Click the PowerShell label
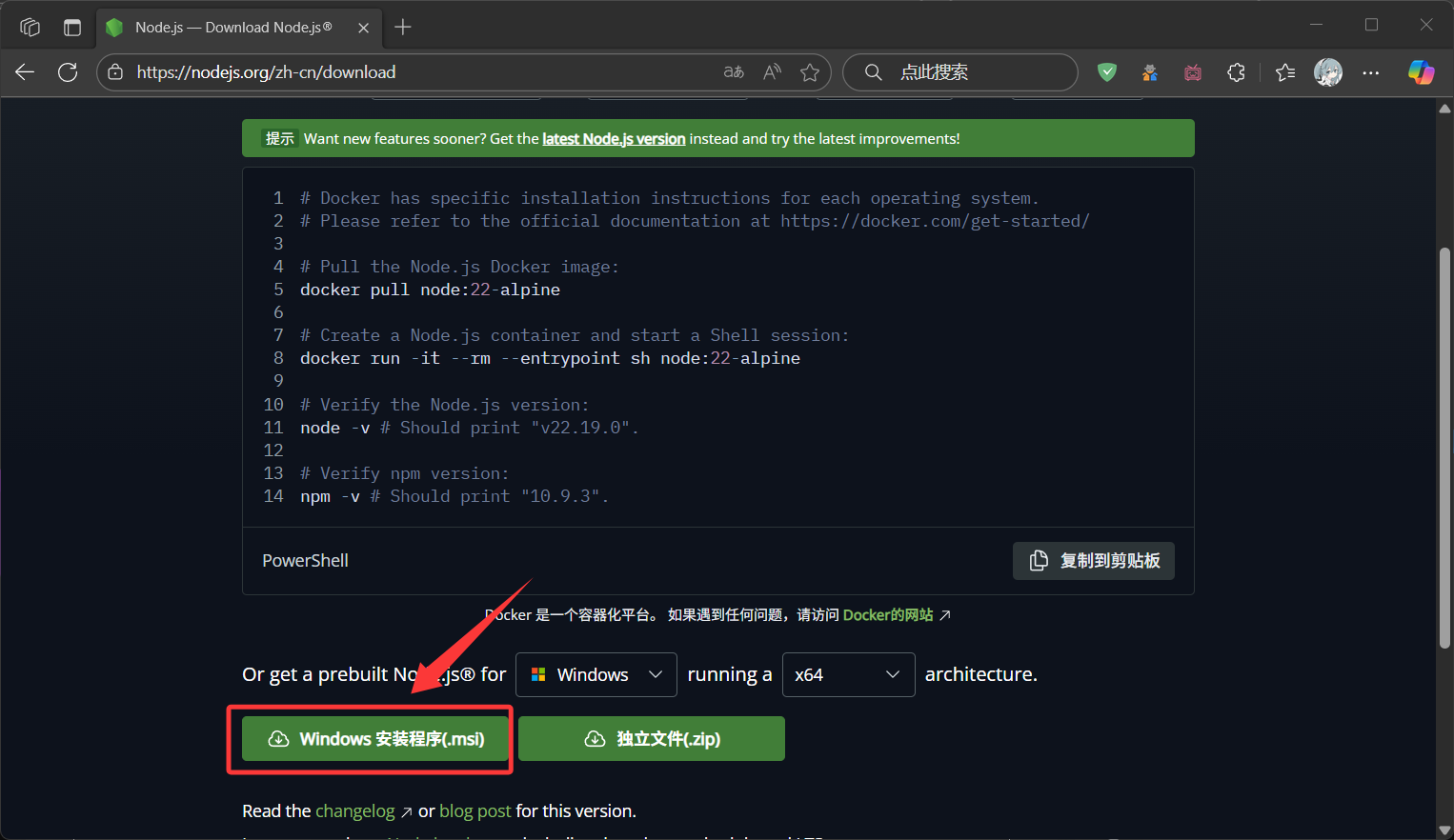The width and height of the screenshot is (1454, 840). tap(305, 561)
